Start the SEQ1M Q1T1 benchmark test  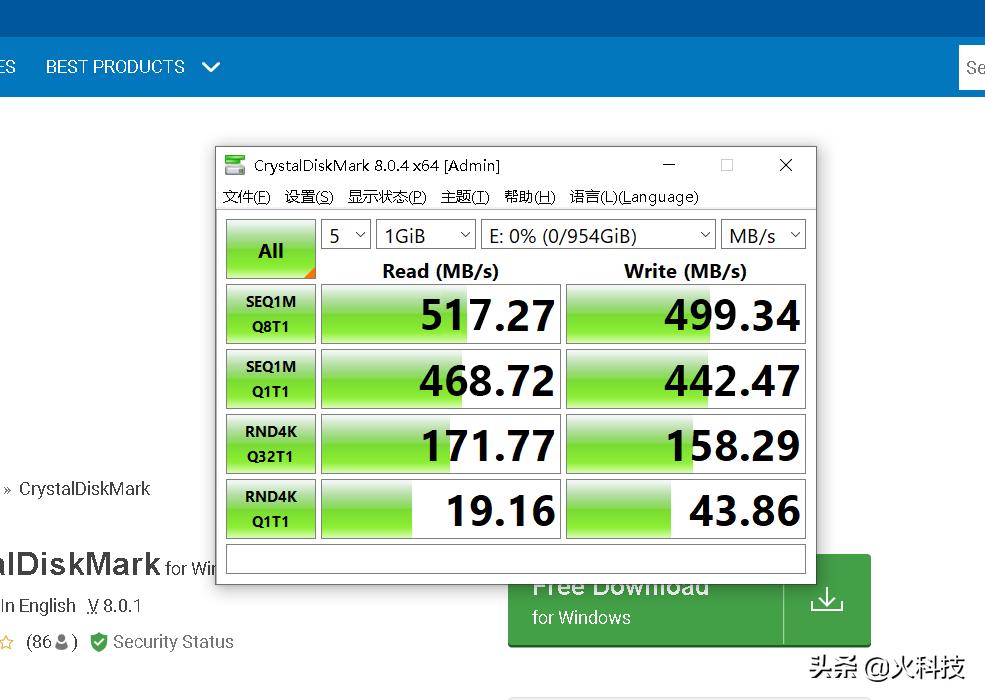click(270, 378)
